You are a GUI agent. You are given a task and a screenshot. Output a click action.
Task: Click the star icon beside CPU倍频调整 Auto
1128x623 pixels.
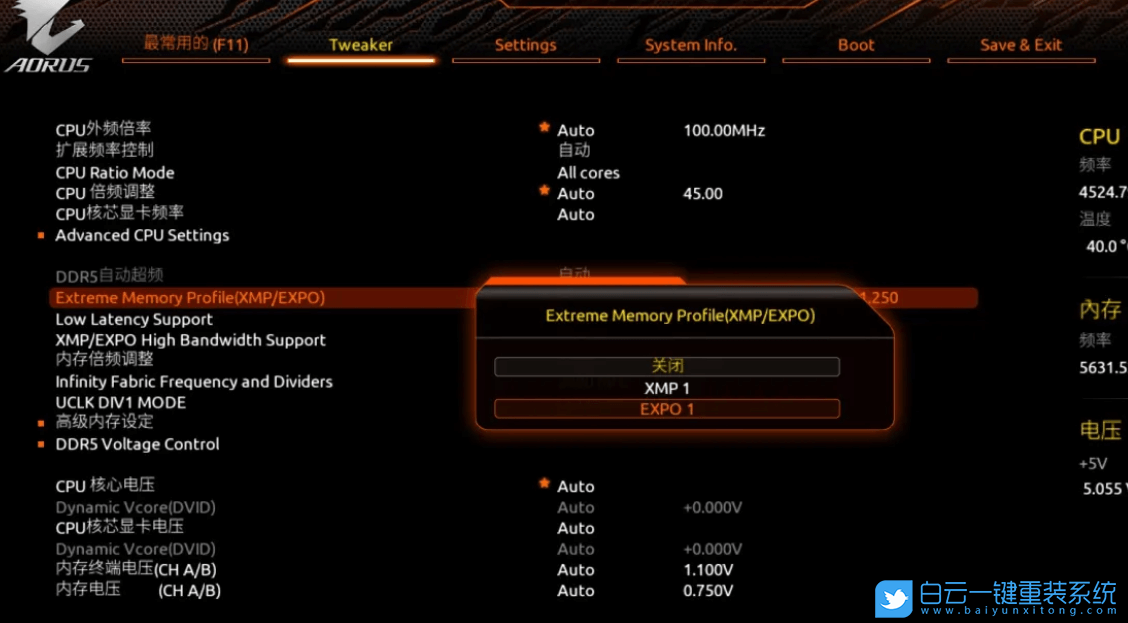pyautogui.click(x=545, y=190)
